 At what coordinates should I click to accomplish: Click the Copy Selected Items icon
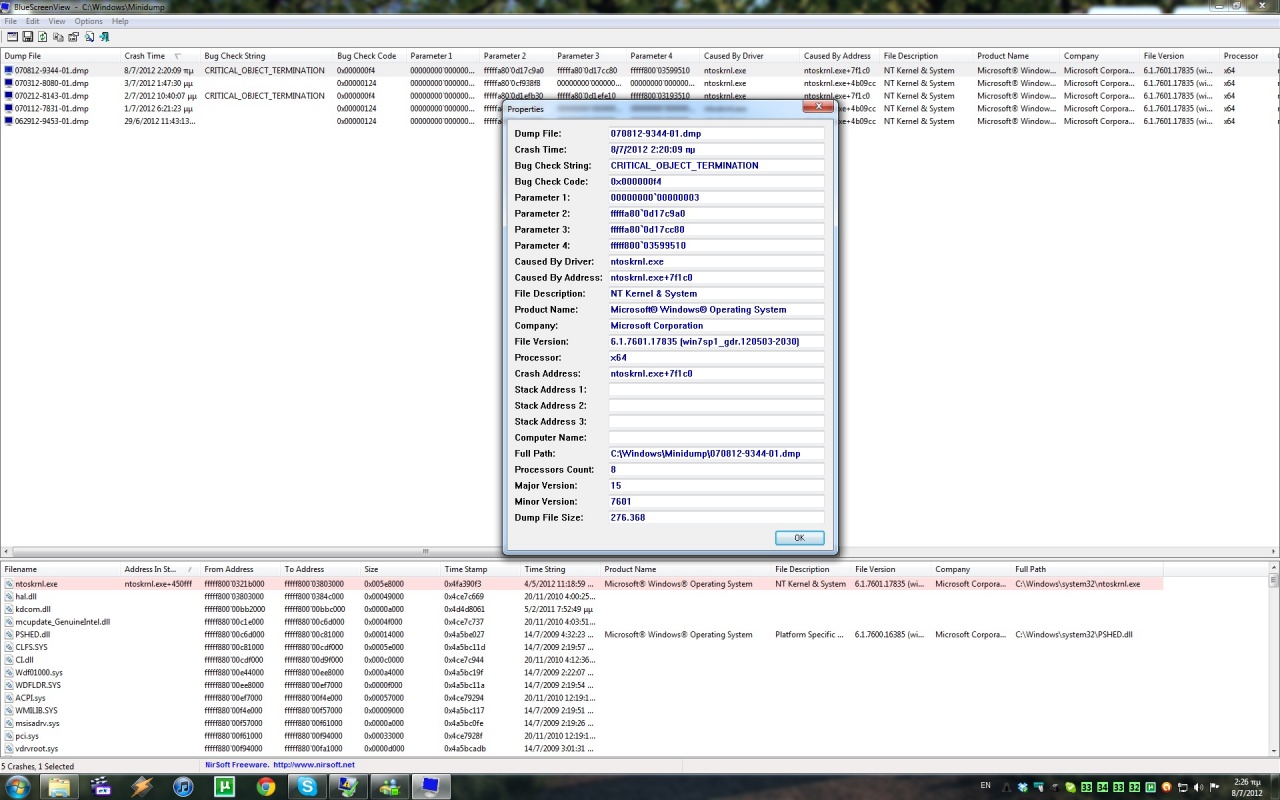tap(58, 37)
